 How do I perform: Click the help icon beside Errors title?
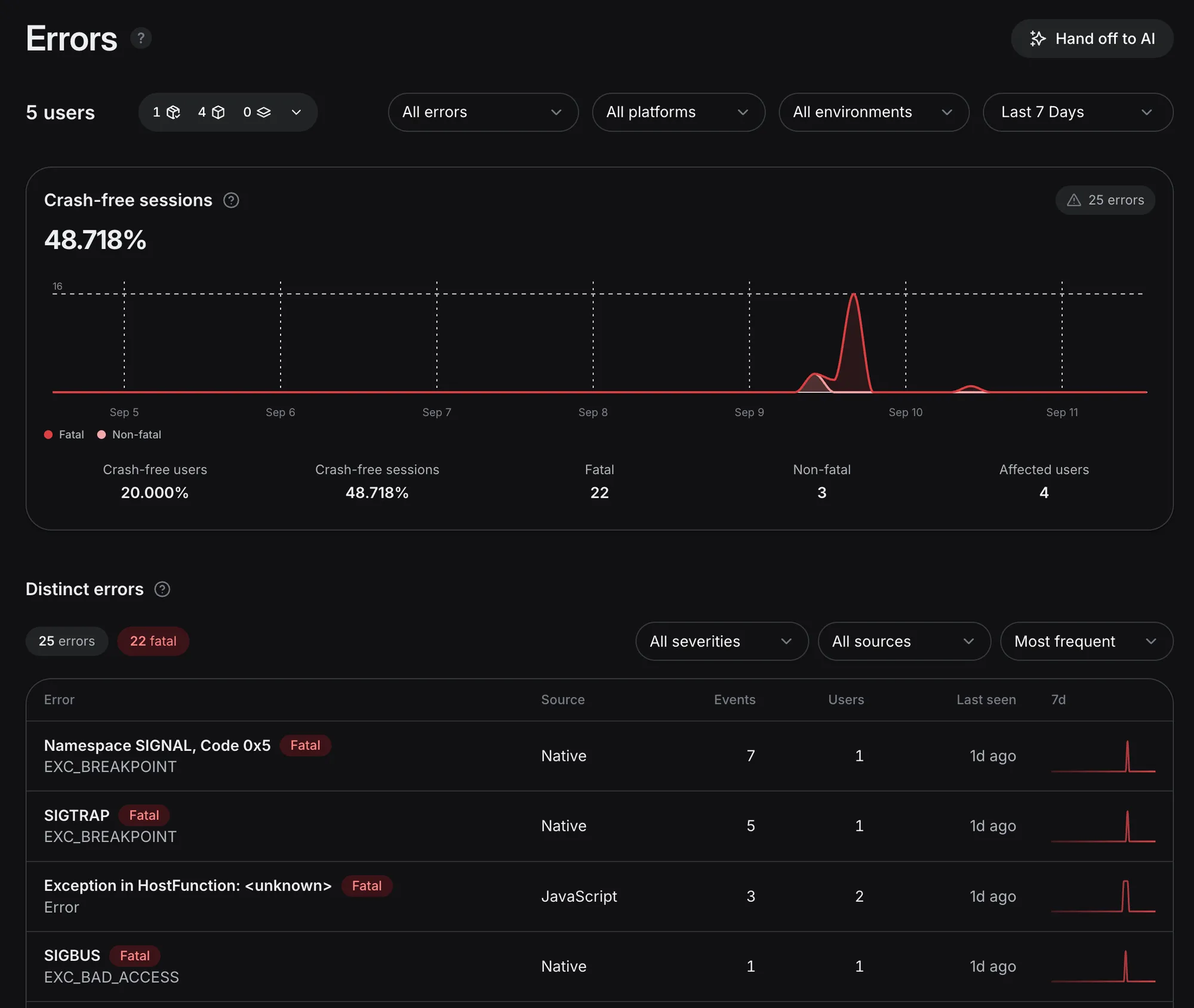click(x=141, y=38)
